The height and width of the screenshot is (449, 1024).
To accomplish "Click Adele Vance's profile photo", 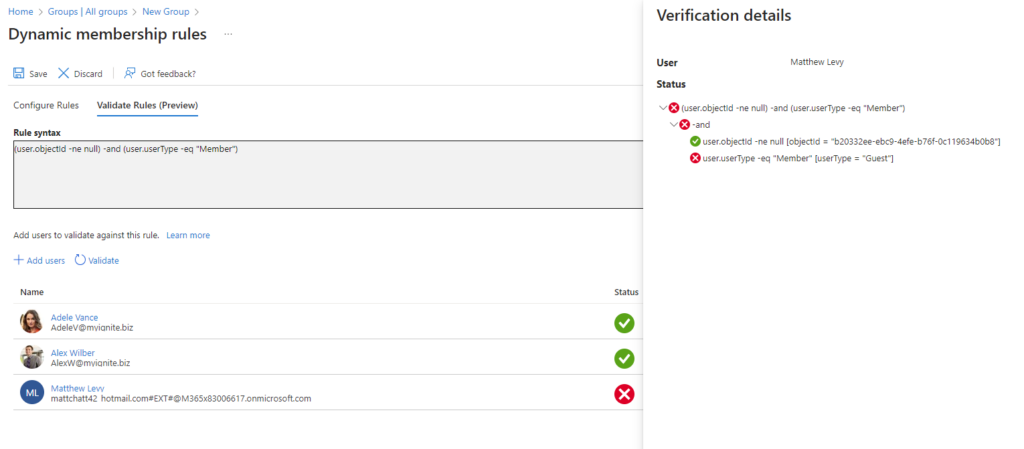I will 31,322.
